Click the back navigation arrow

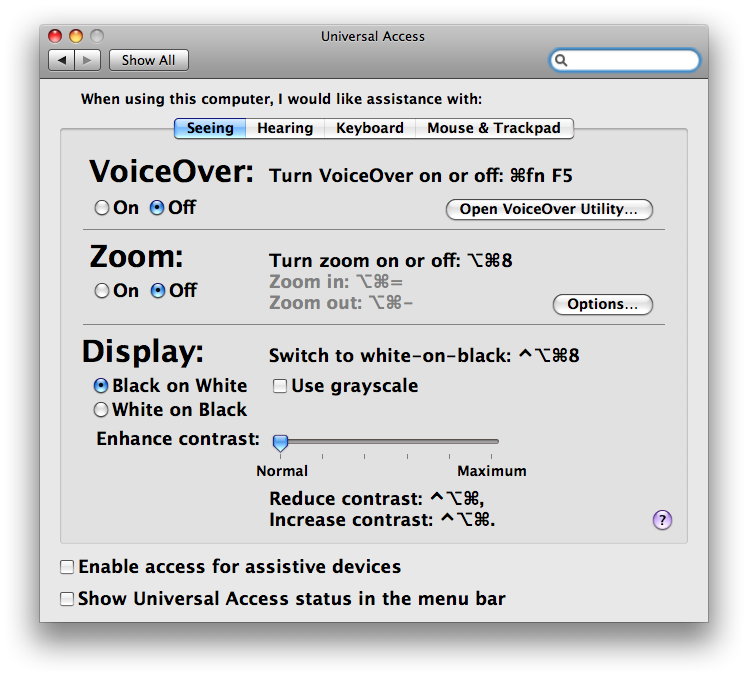click(62, 60)
